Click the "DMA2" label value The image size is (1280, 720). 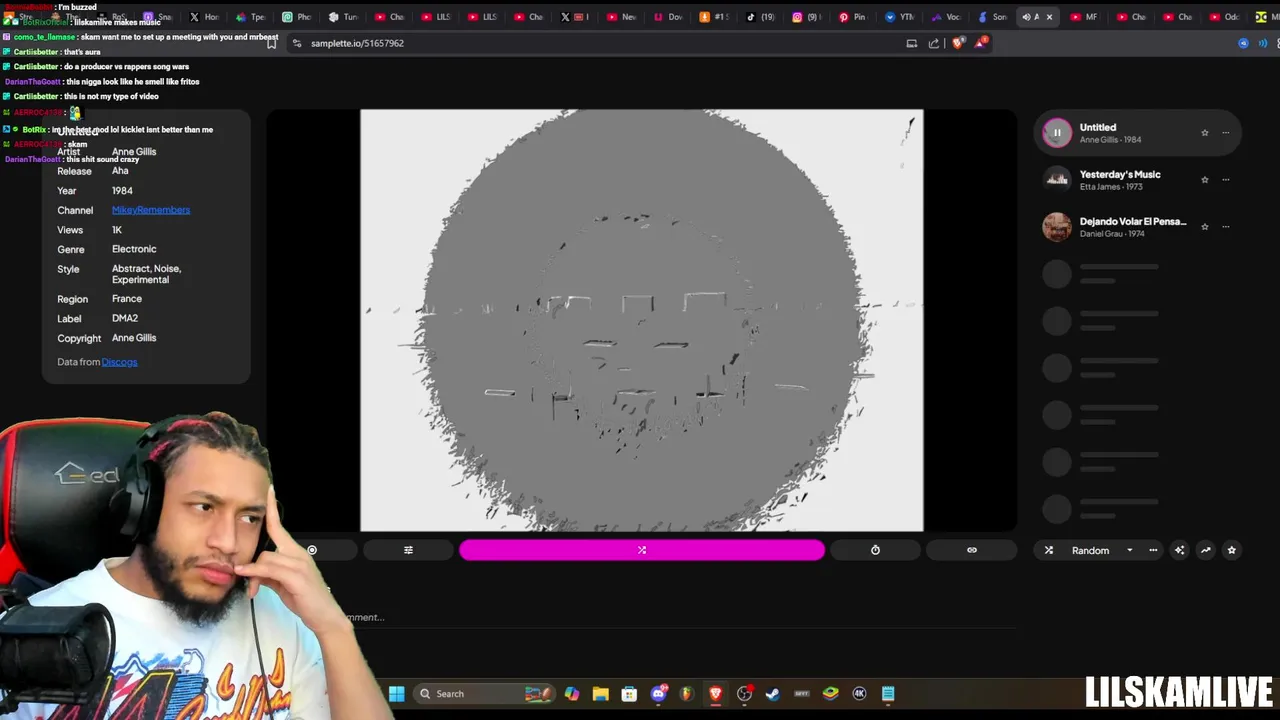click(125, 318)
